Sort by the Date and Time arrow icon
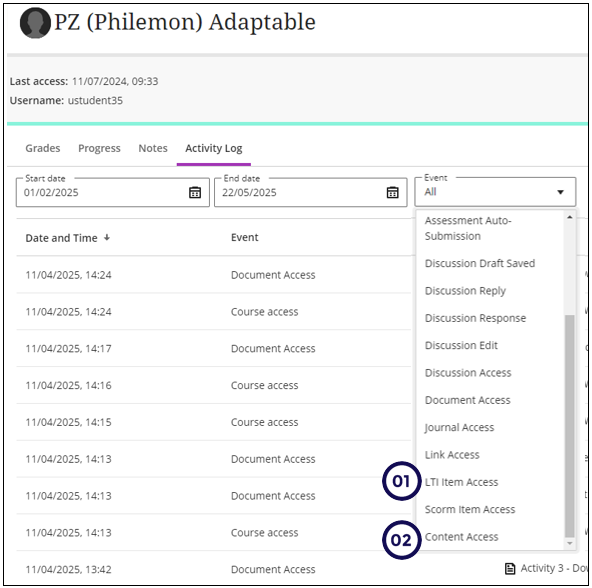The image size is (592, 588). 107,238
